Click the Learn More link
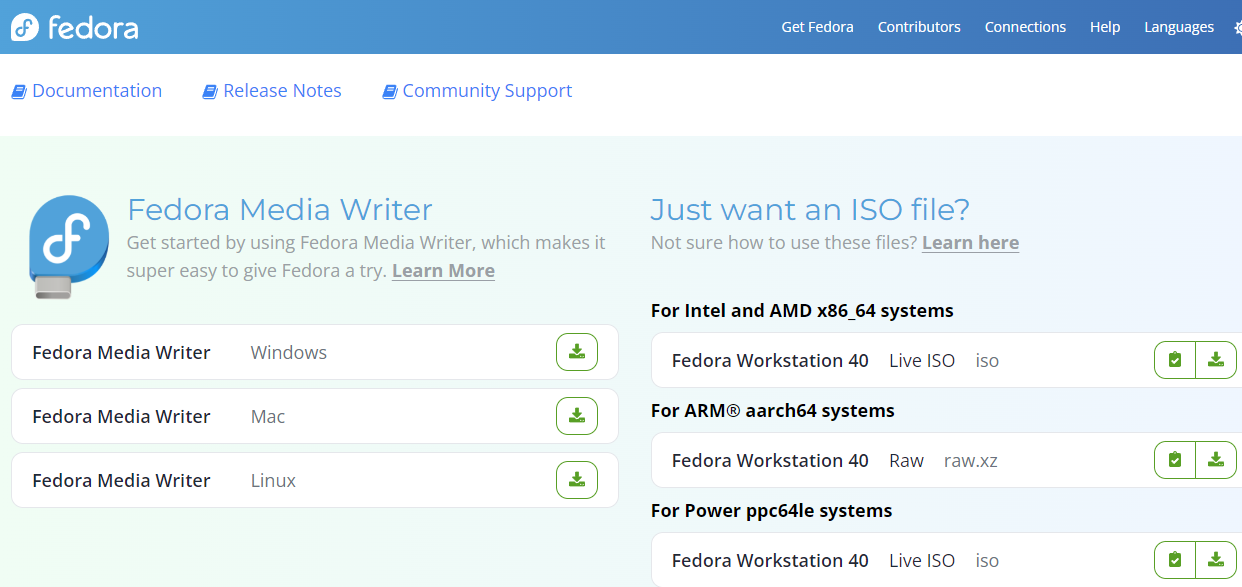The width and height of the screenshot is (1242, 587). click(x=443, y=271)
